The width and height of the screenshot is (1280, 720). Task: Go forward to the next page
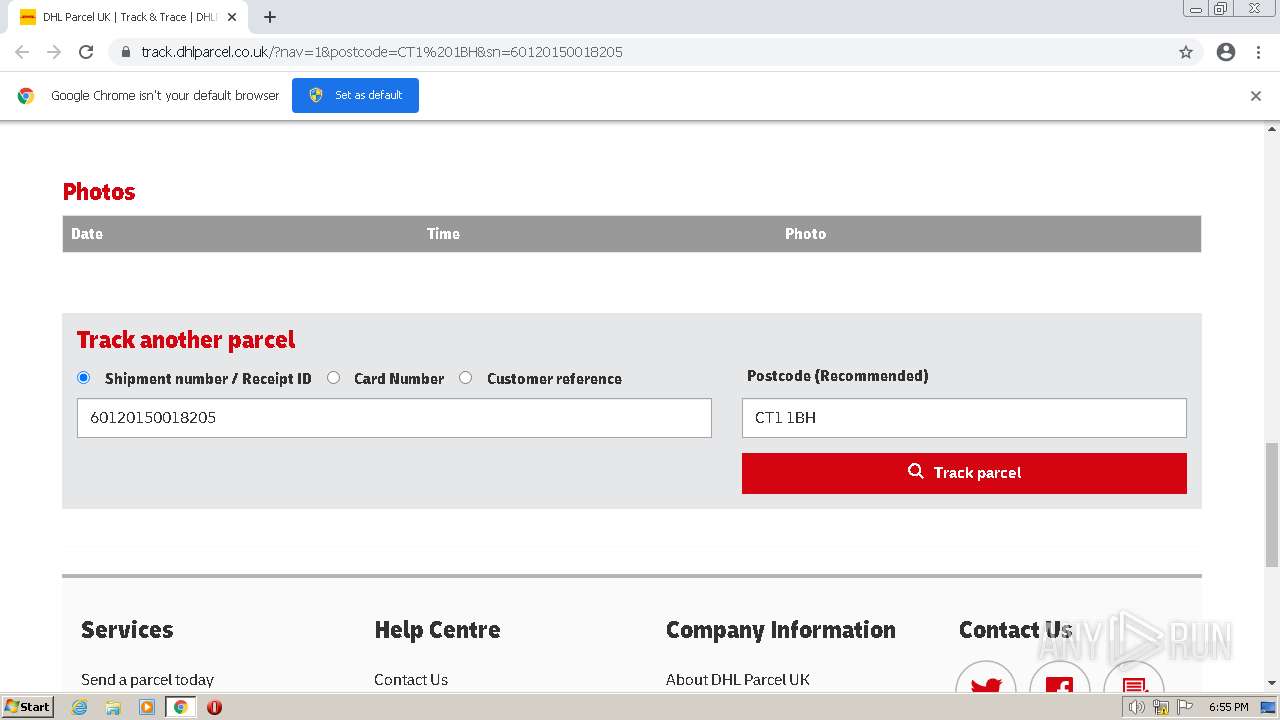click(x=54, y=52)
